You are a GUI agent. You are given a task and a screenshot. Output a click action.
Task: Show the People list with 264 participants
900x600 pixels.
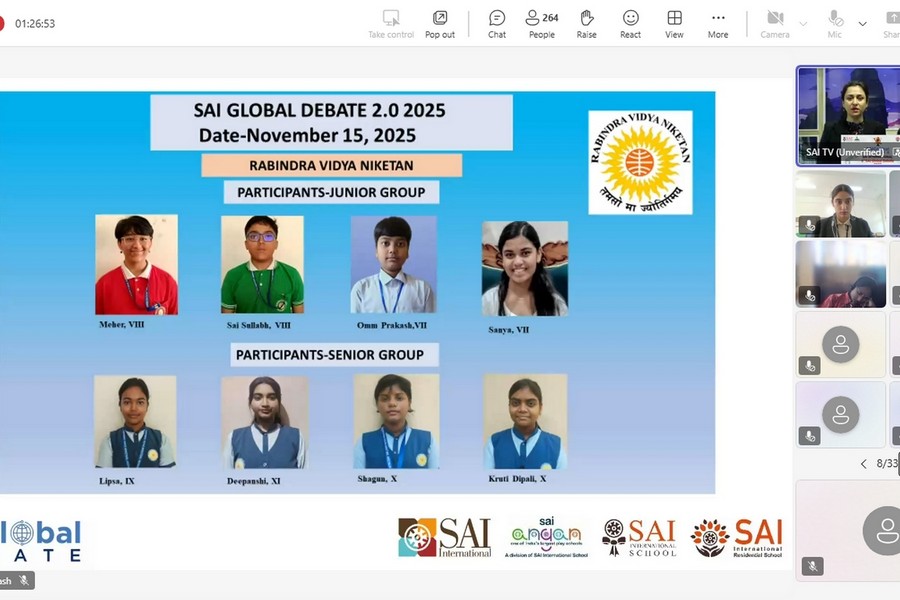(x=541, y=23)
